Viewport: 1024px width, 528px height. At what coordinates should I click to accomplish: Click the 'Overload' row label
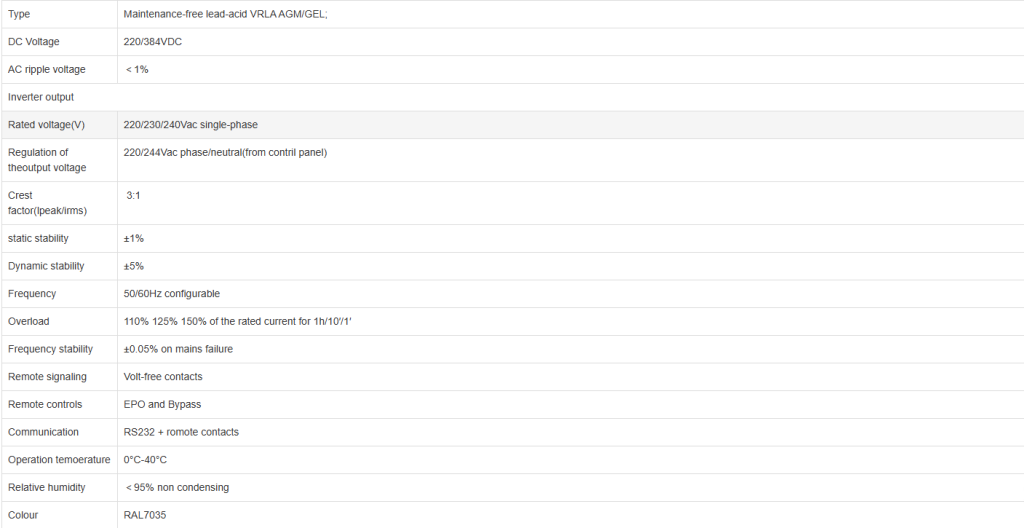coord(28,321)
